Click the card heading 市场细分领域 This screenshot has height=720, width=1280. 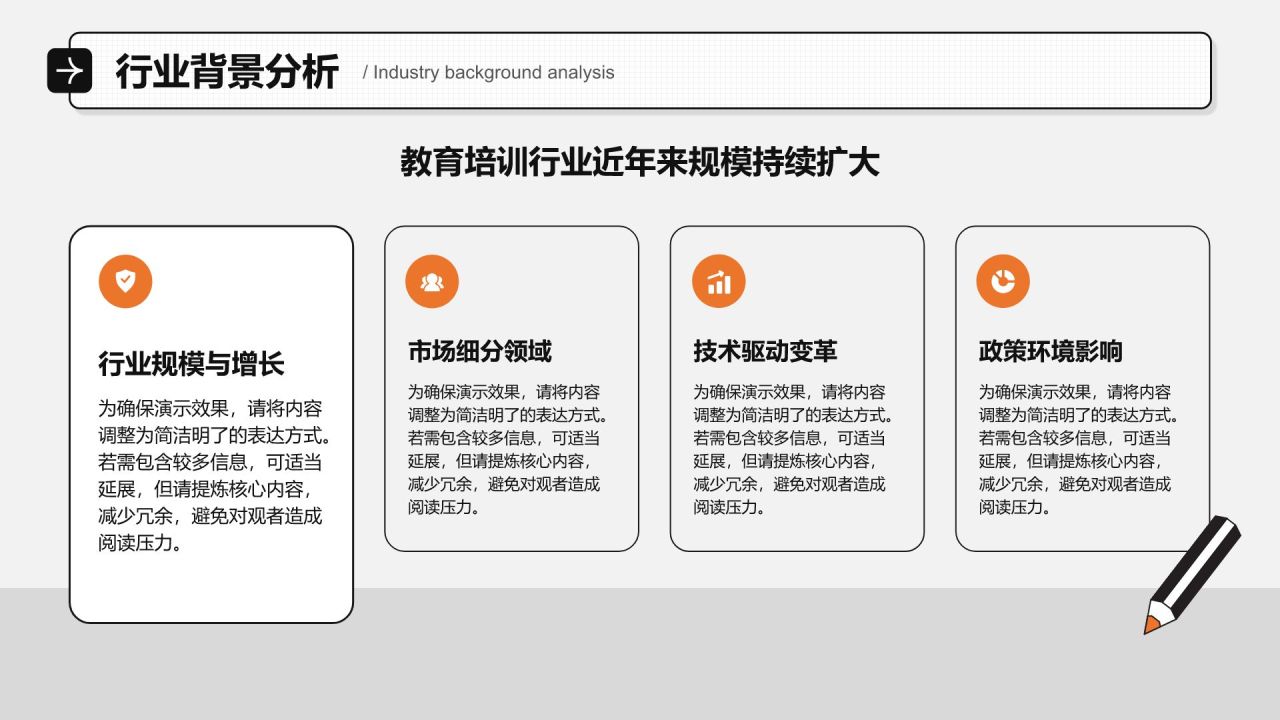click(480, 351)
